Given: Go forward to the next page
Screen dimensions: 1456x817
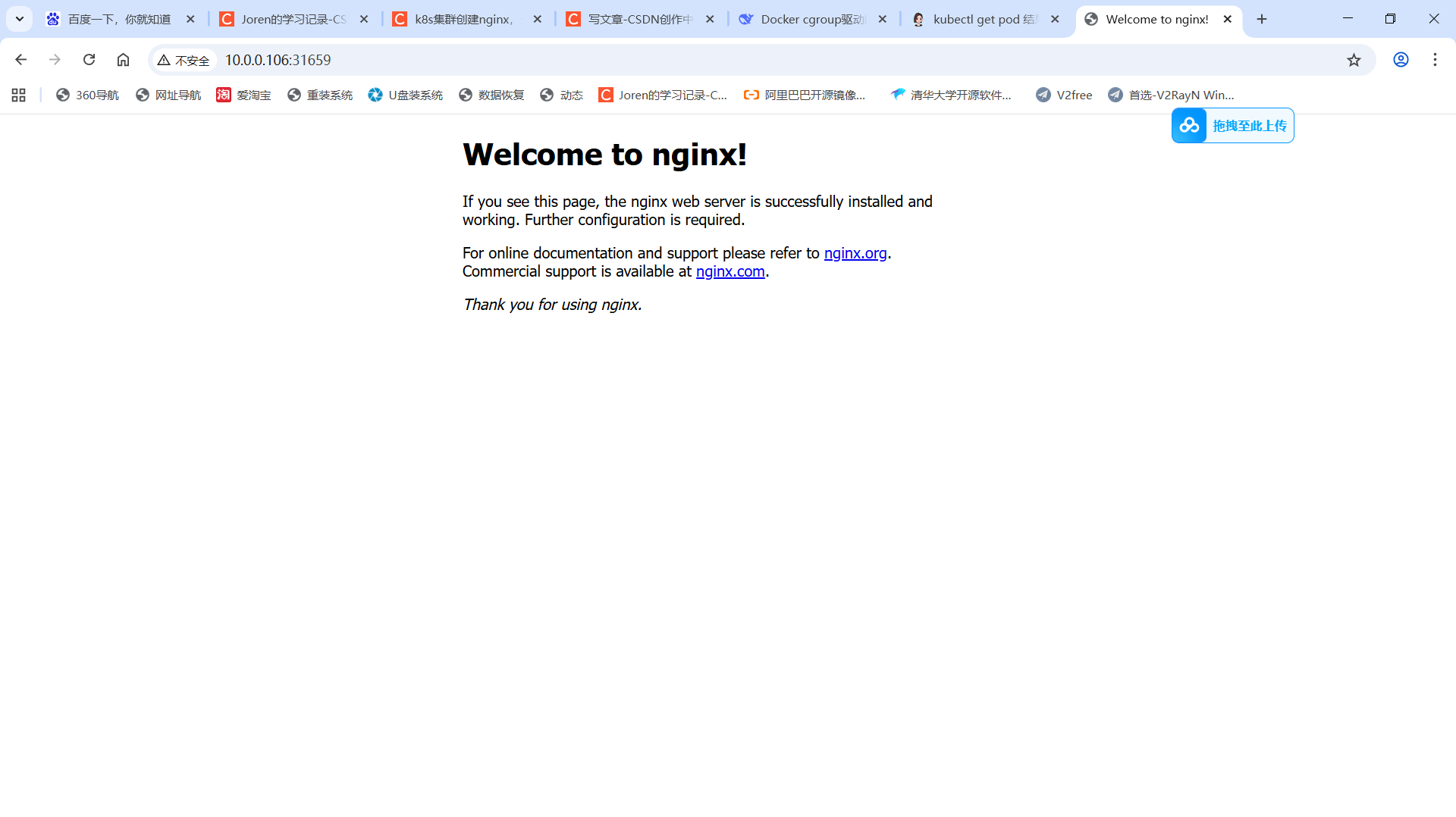Looking at the screenshot, I should pos(55,60).
